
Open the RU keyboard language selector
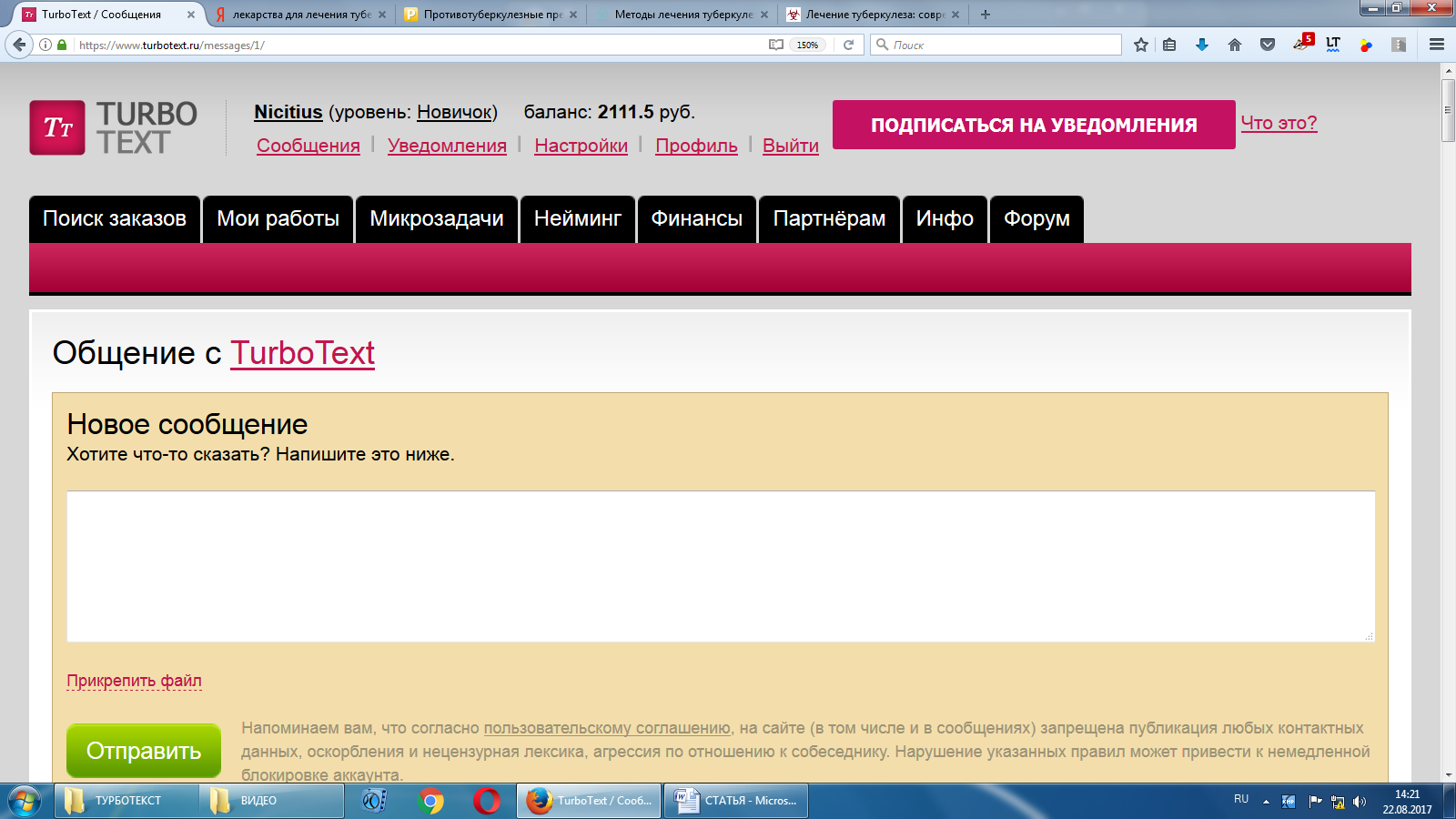click(x=1241, y=799)
